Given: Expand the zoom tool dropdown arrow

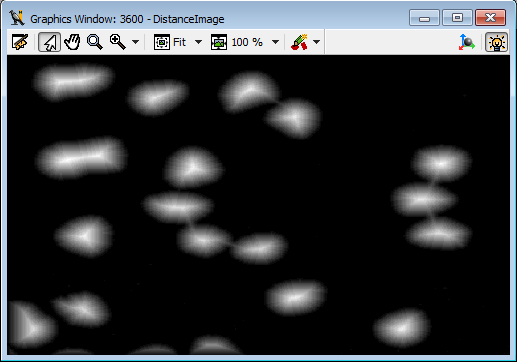Looking at the screenshot, I should pos(135,42).
